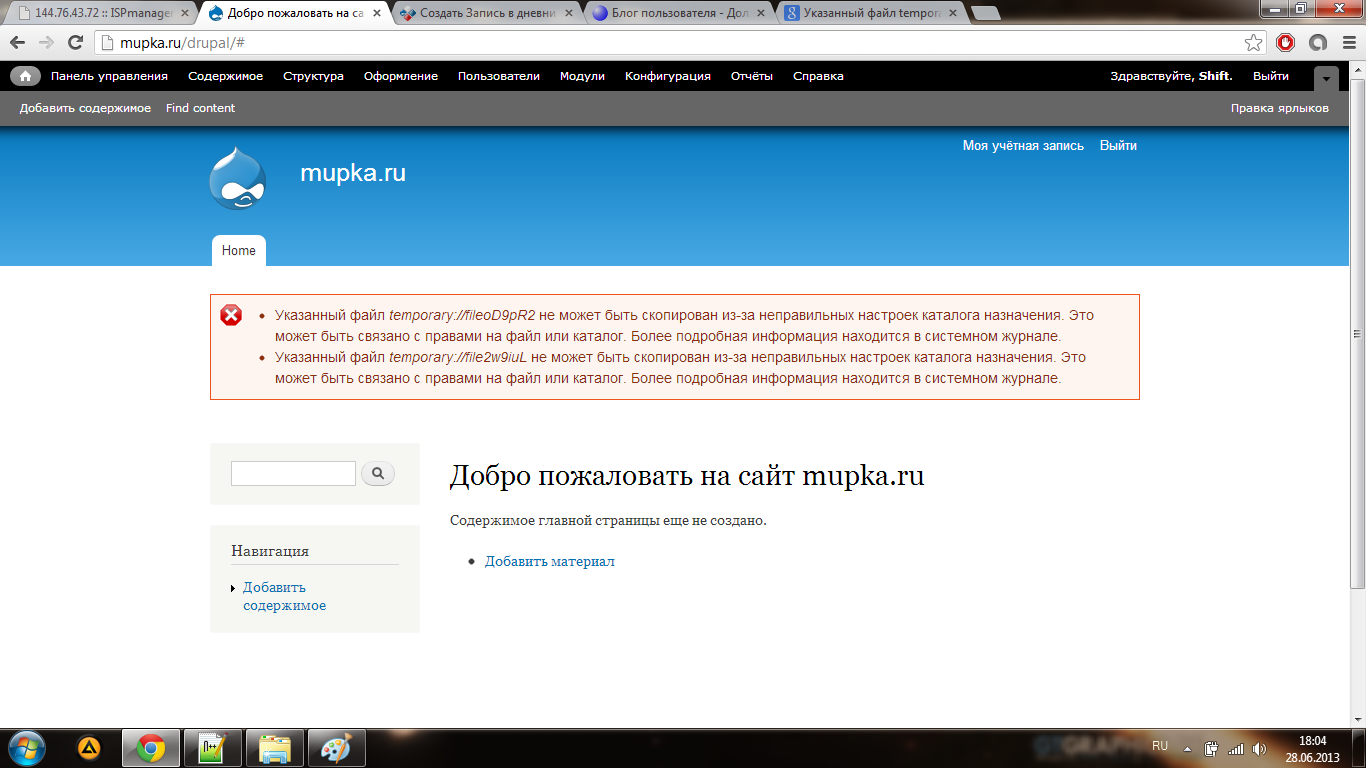Open Моя учётная запись link

[1022, 145]
